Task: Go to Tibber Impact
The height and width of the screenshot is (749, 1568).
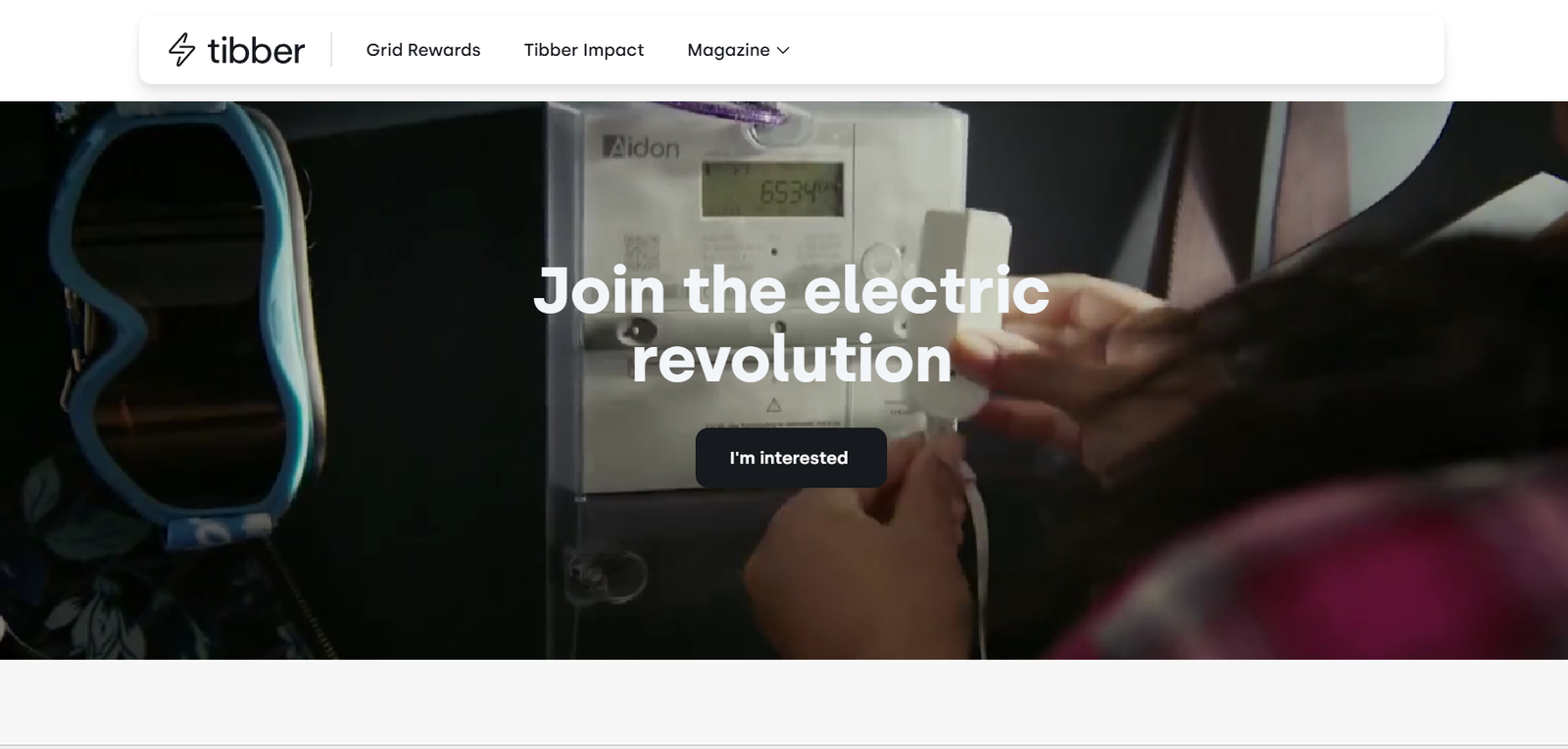Action: (584, 50)
